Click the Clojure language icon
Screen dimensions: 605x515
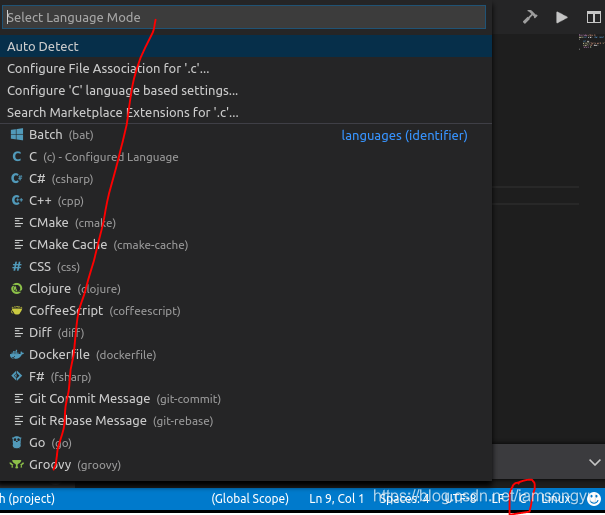click(17, 289)
